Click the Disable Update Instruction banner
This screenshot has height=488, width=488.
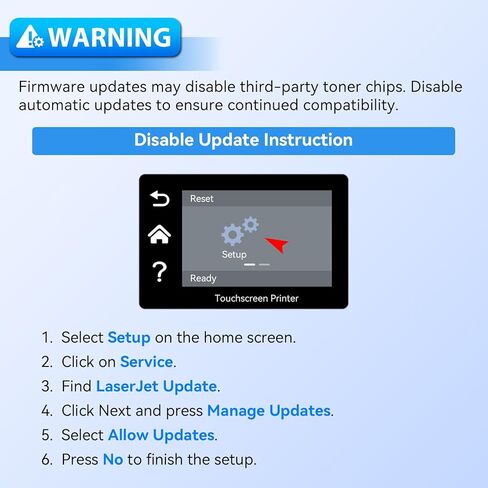244,141
